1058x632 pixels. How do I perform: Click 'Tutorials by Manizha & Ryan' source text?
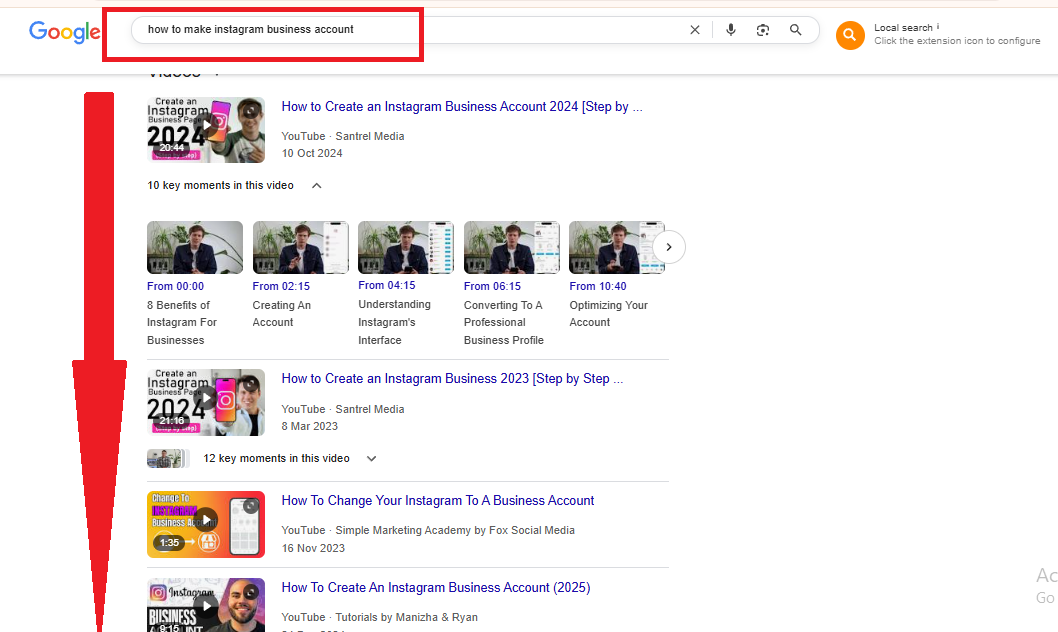pyautogui.click(x=406, y=617)
